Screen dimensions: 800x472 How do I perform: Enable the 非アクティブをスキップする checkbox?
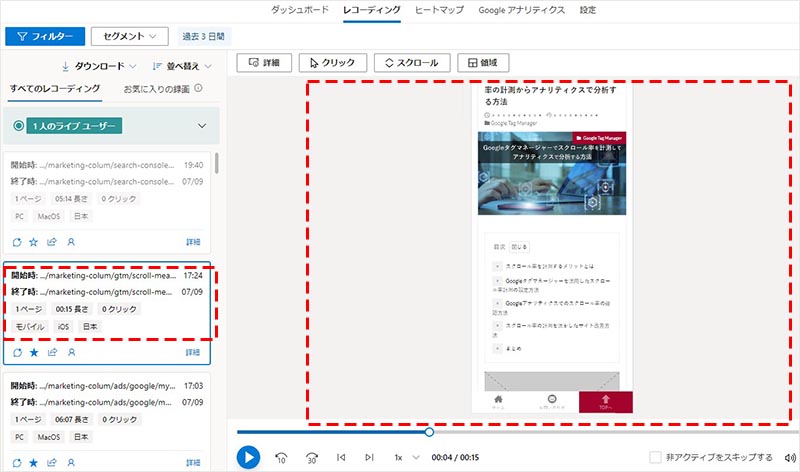click(655, 458)
